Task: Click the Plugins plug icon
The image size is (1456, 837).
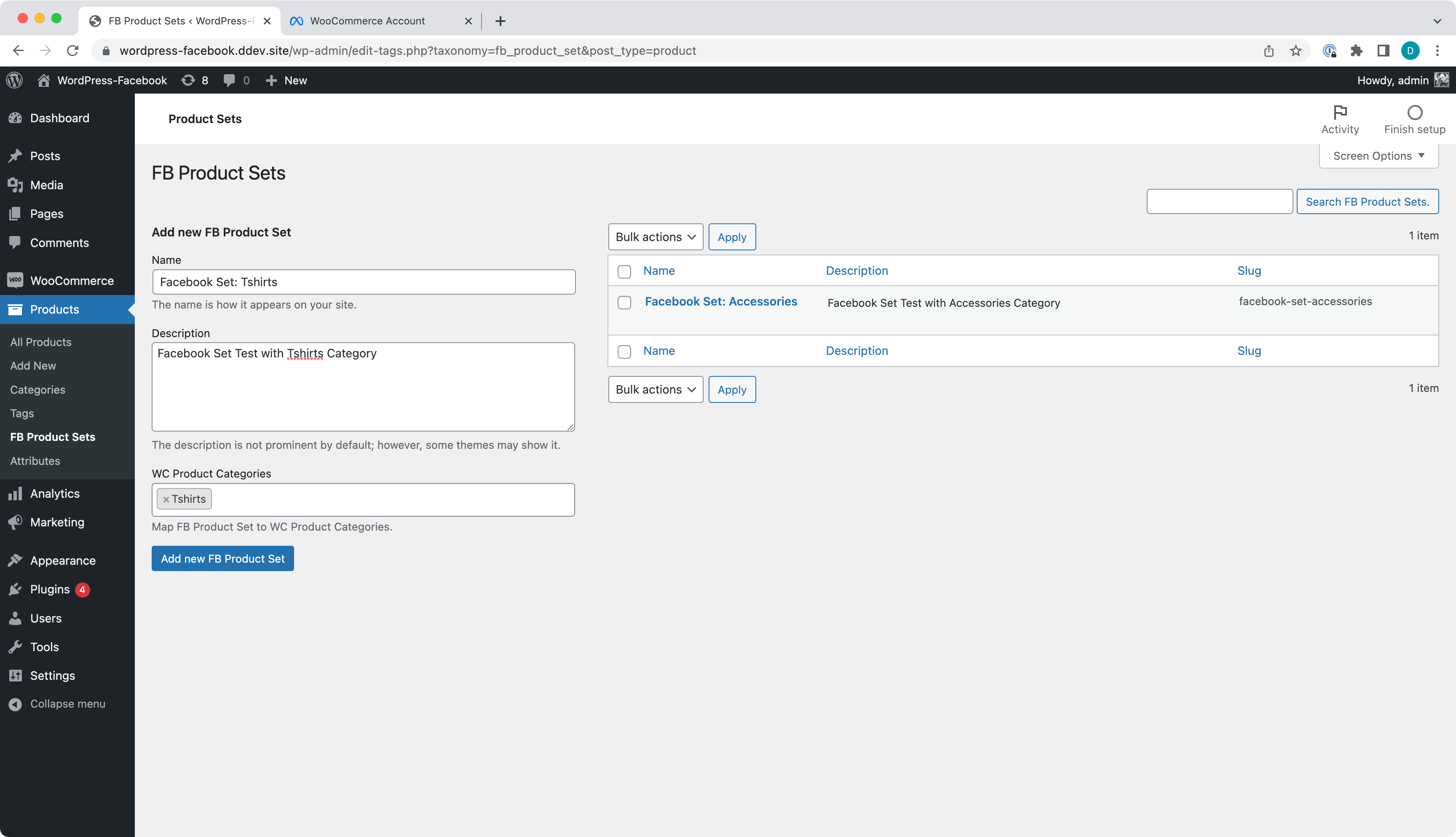Action: (x=16, y=589)
